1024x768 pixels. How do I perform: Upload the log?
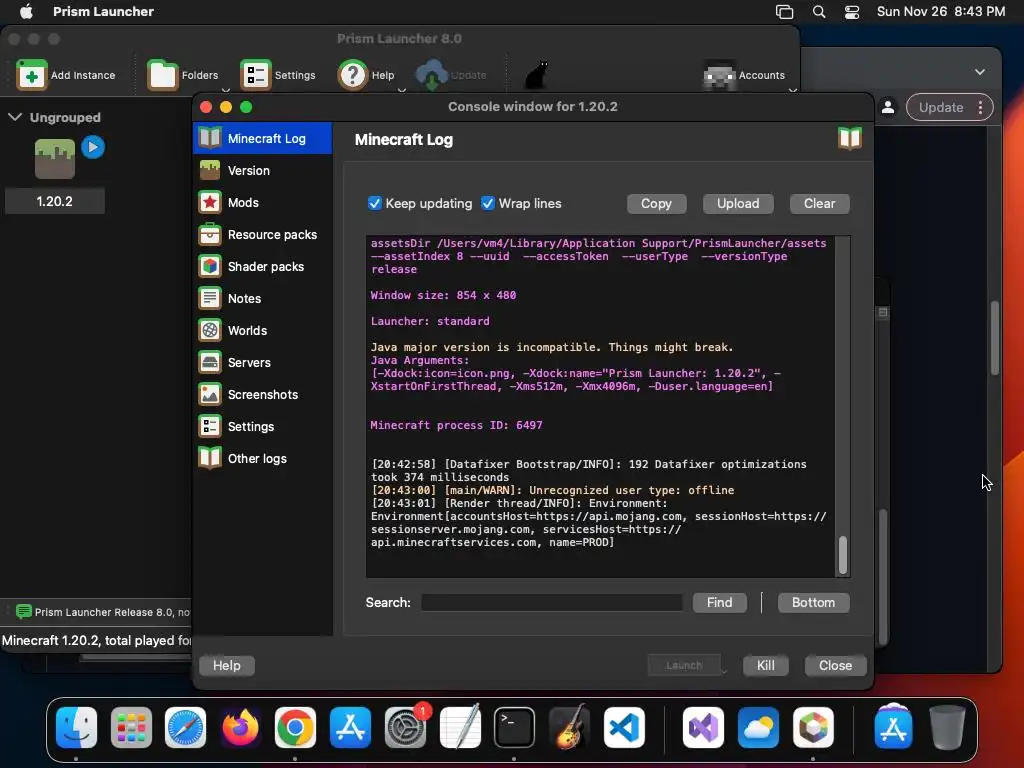pos(738,204)
